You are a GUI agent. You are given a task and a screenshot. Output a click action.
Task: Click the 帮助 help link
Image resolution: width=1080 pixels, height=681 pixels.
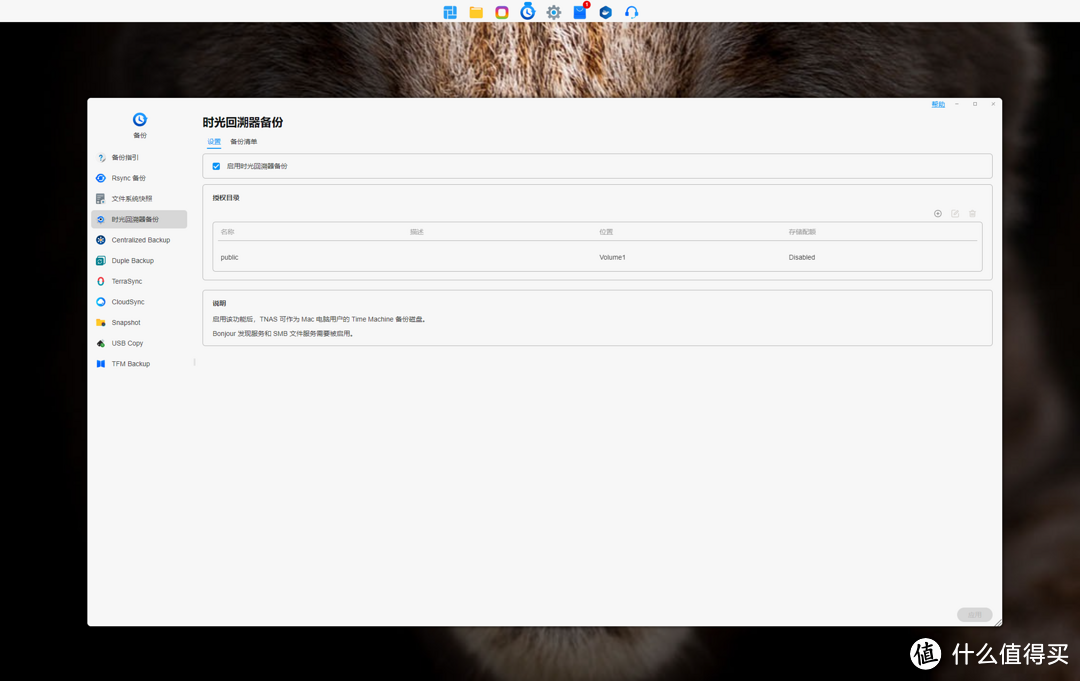click(937, 104)
